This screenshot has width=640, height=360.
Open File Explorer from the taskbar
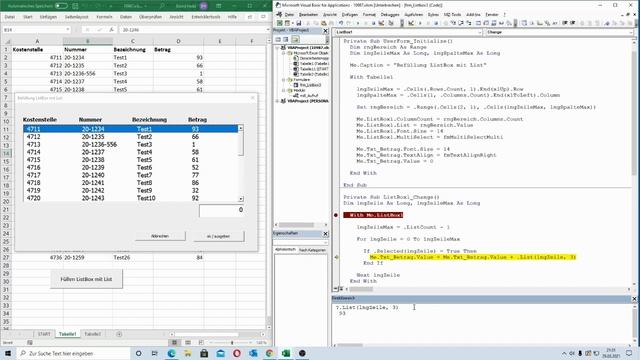tap(187, 353)
